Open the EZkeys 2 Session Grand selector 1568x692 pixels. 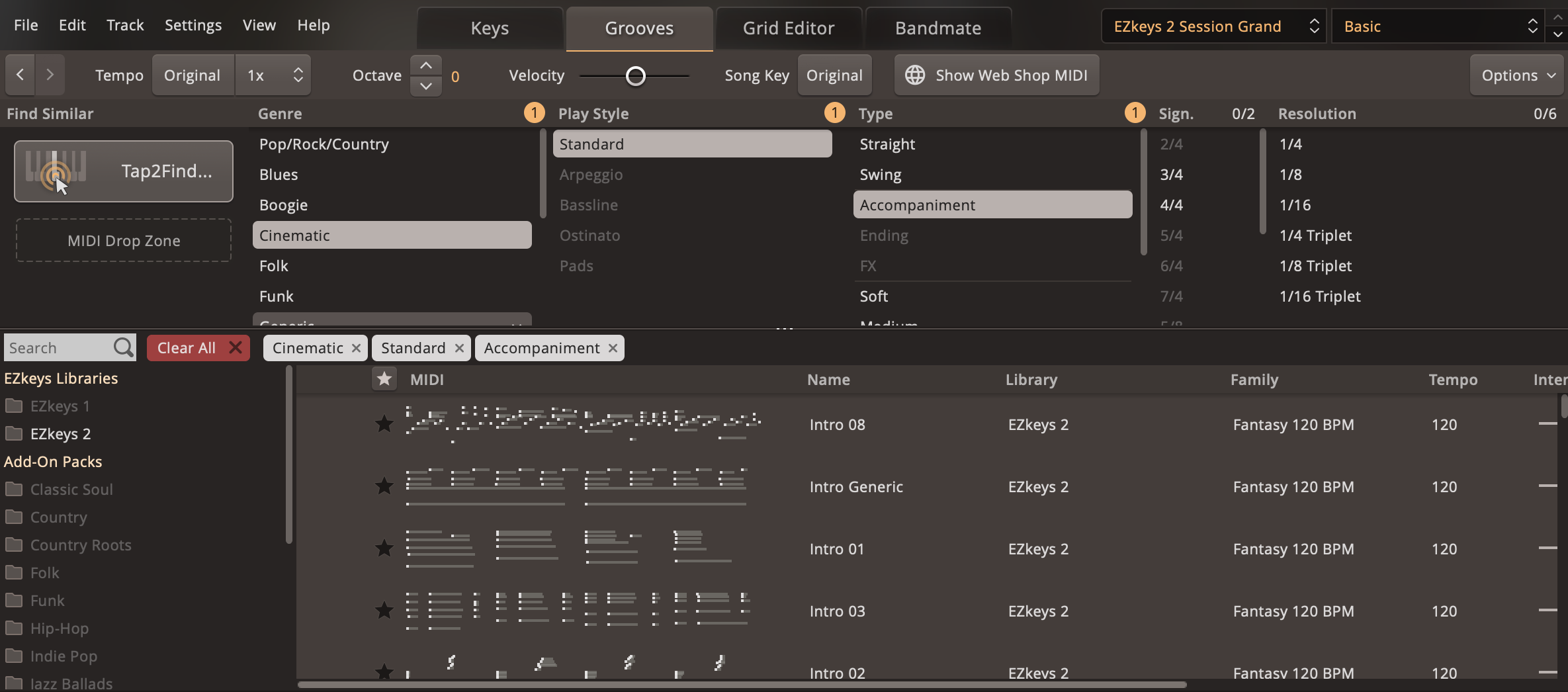pyautogui.click(x=1213, y=26)
